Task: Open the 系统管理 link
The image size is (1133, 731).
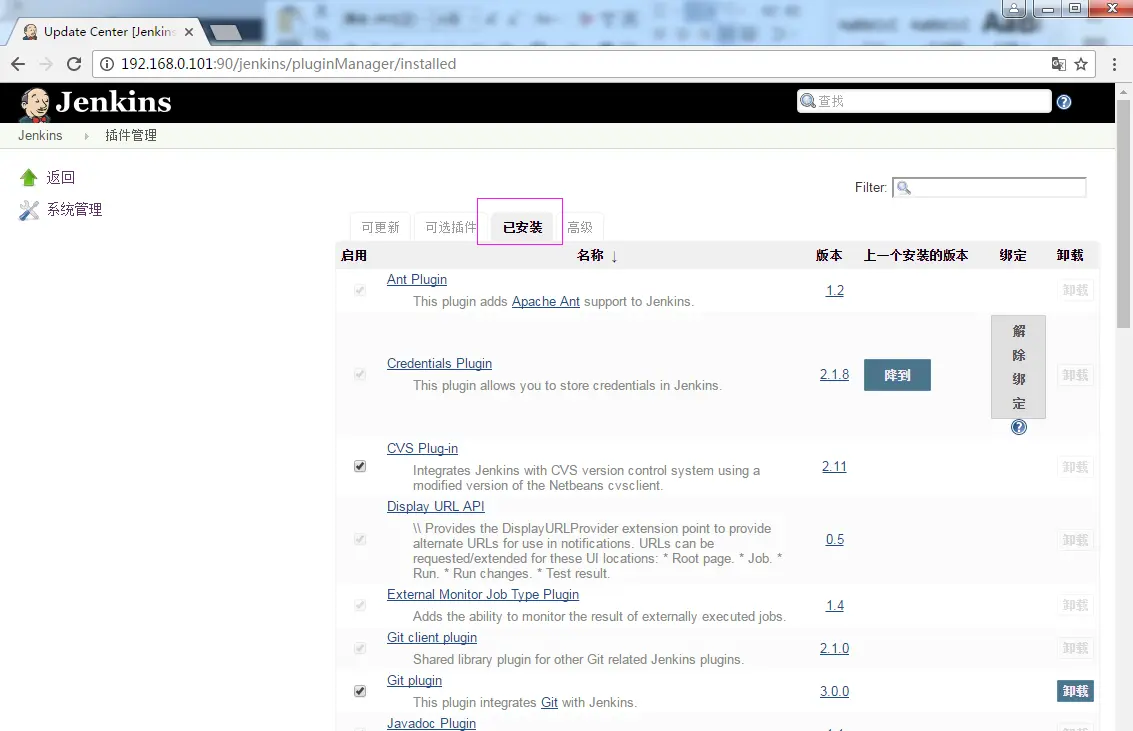Action: coord(74,210)
